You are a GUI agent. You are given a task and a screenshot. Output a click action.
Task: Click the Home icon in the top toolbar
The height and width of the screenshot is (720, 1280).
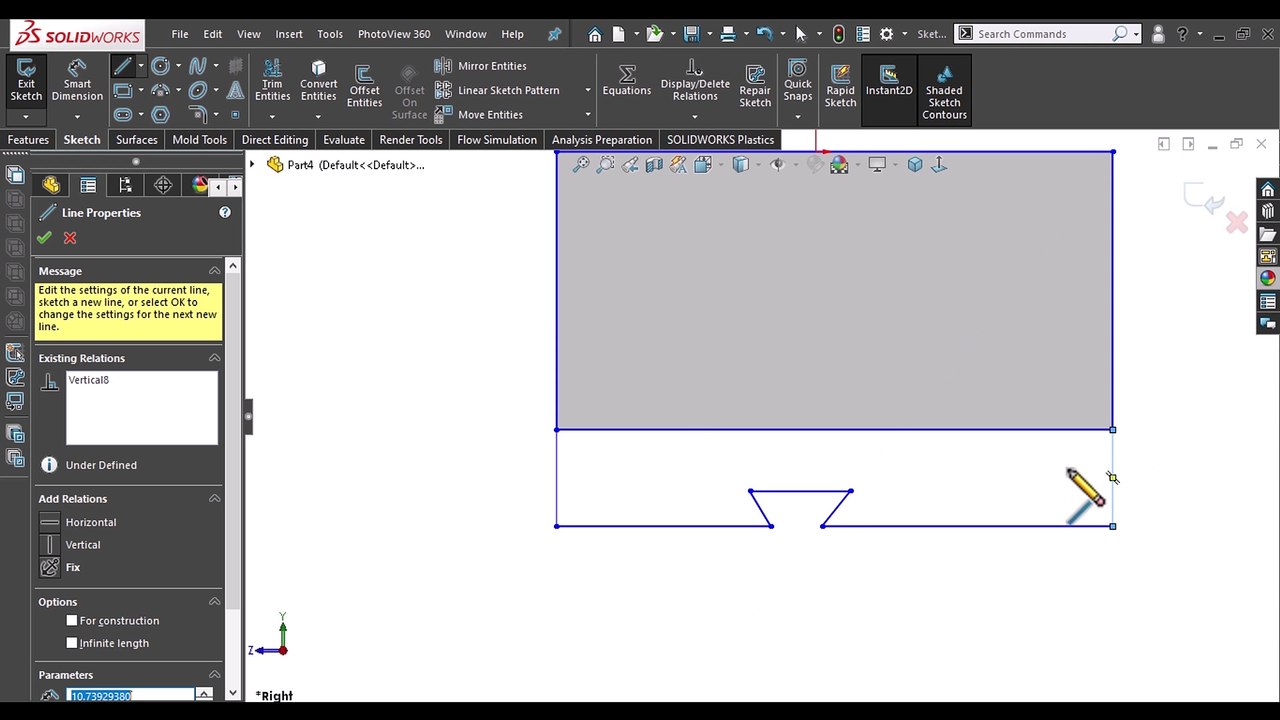click(x=595, y=34)
